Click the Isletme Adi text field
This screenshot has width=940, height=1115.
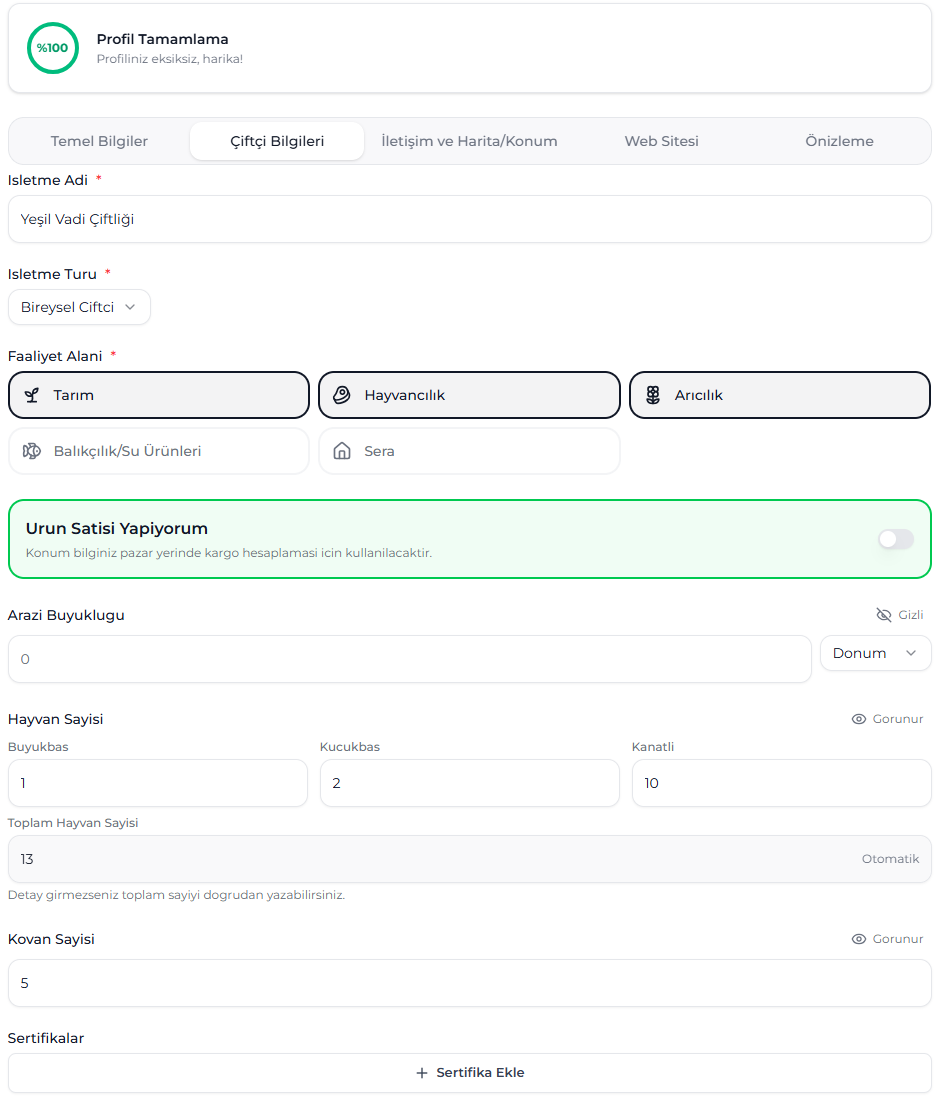[469, 219]
